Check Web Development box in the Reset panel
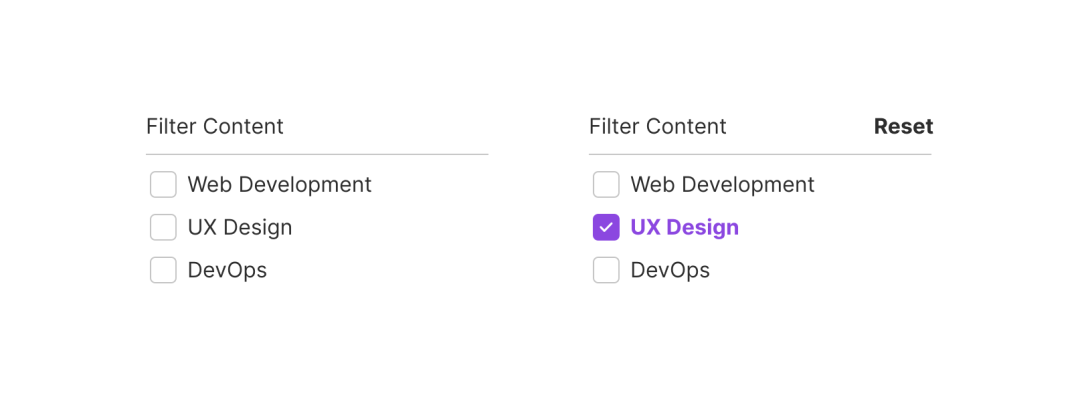Image resolution: width=1080 pixels, height=401 pixels. click(x=606, y=185)
